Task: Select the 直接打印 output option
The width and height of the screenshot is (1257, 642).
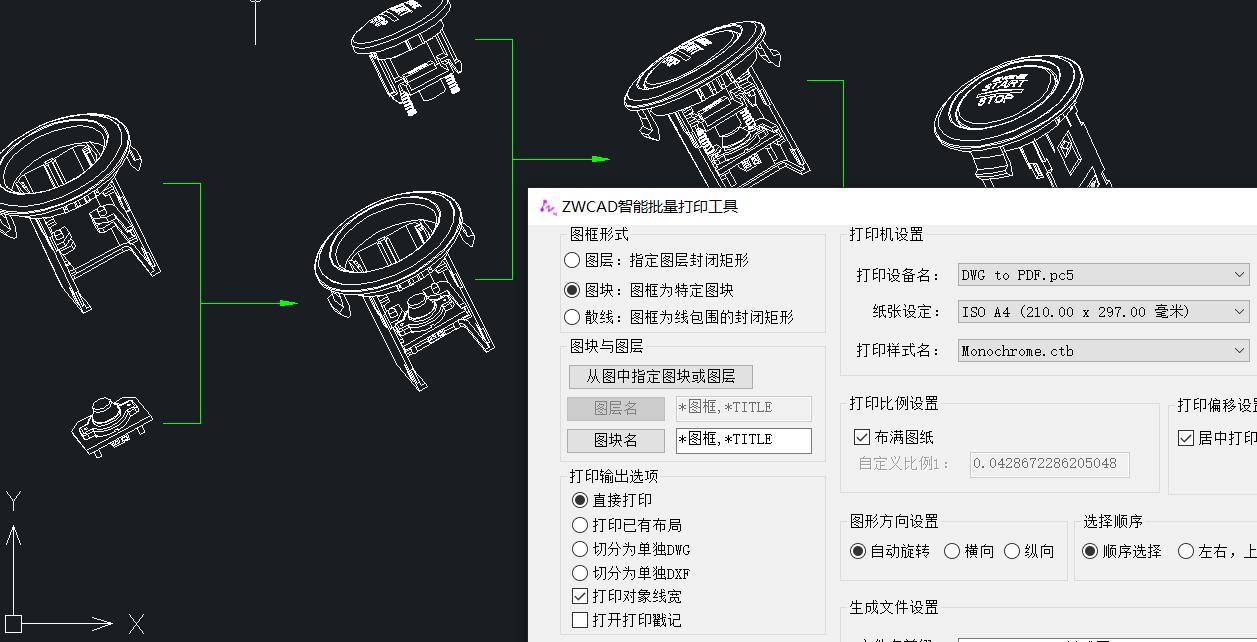Action: click(580, 499)
